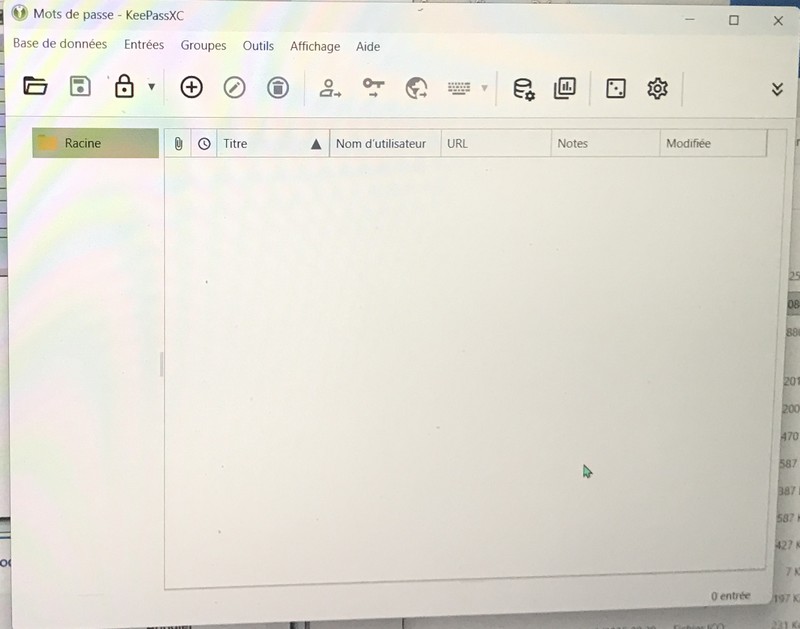
Task: Open the Entrées menu
Action: click(144, 45)
